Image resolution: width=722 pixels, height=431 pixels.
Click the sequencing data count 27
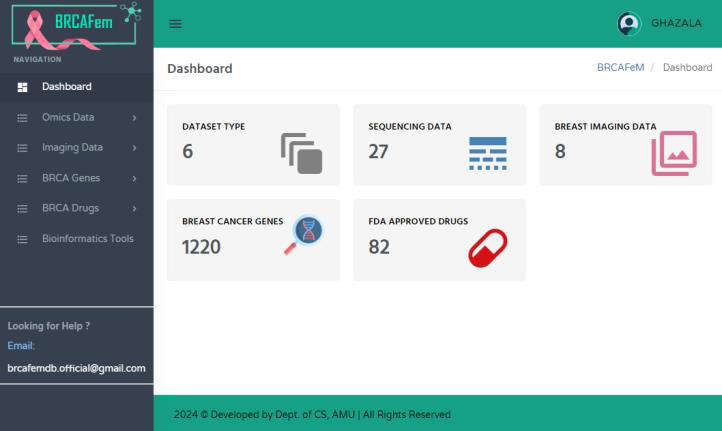378,151
